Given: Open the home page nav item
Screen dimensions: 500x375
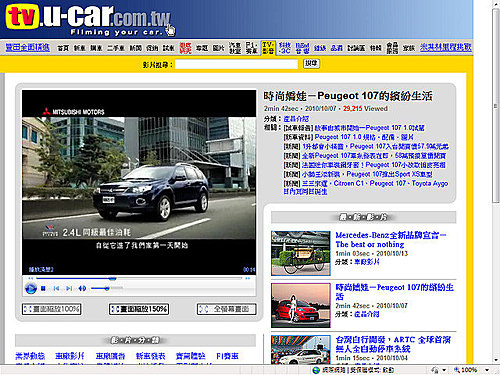Looking at the screenshot, I should point(63,48).
